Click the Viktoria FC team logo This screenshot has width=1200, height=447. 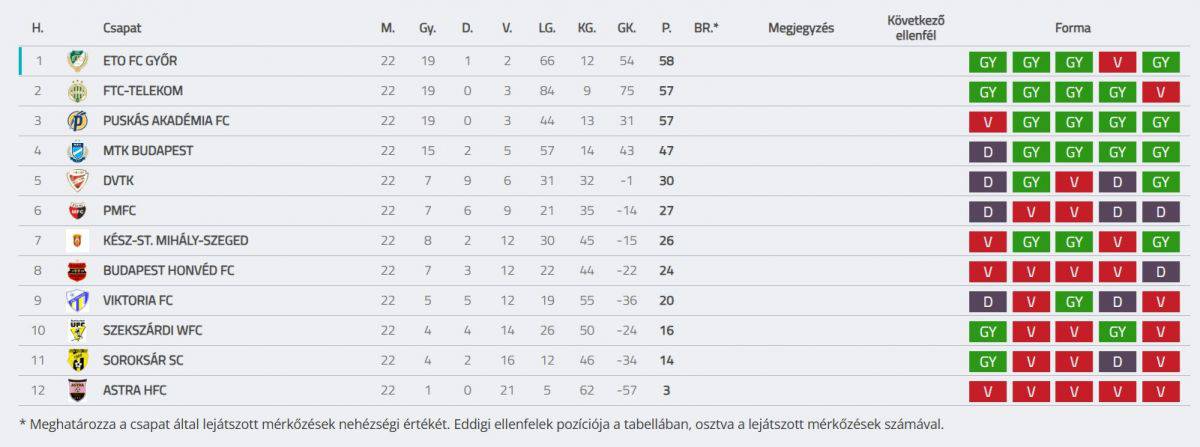click(x=77, y=301)
